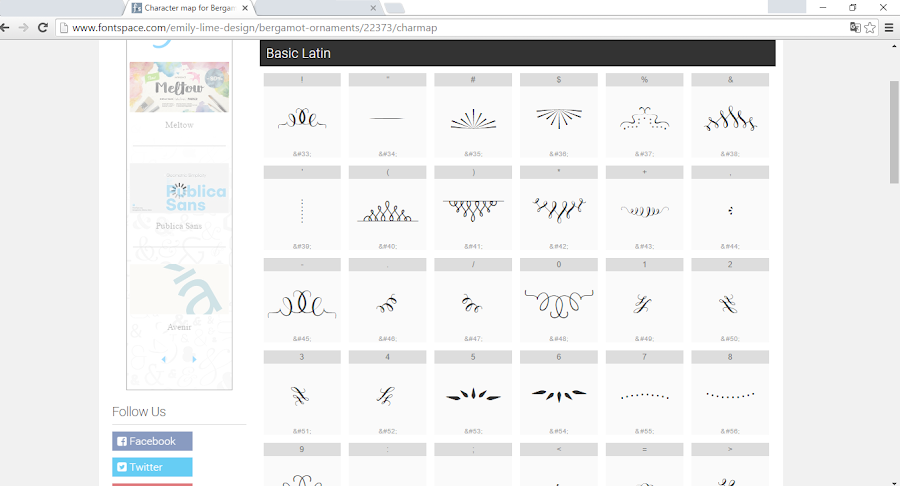Select the &#37; dotted swirl glyph

(644, 119)
